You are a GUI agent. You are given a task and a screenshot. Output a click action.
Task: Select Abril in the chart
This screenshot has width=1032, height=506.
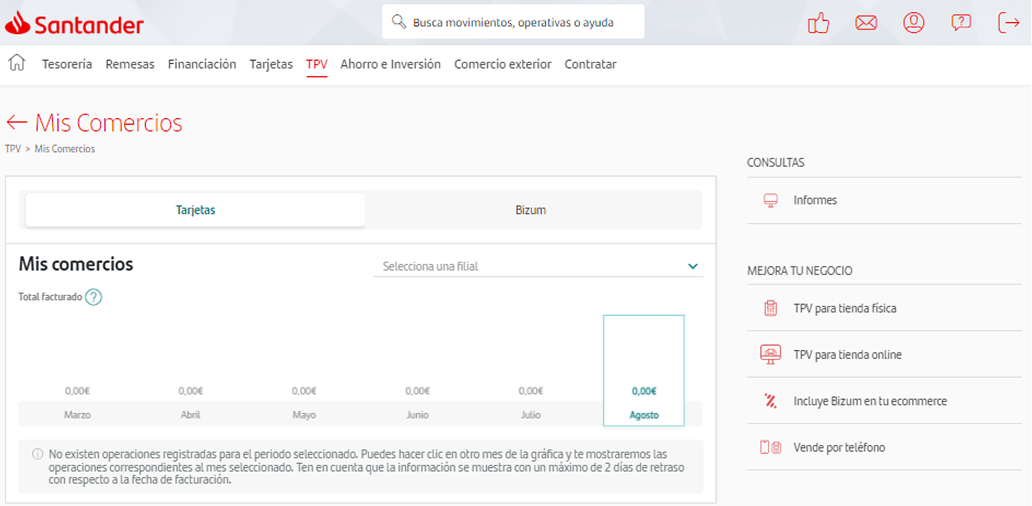pyautogui.click(x=190, y=415)
